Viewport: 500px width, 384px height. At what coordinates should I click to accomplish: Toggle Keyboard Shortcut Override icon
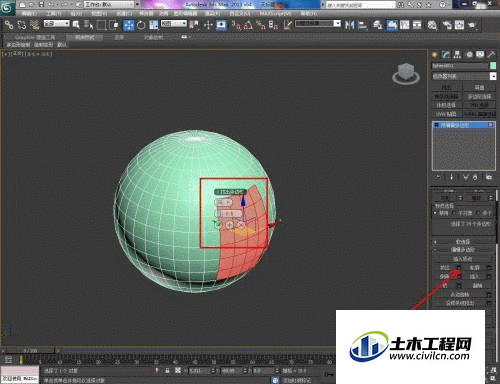tap(222, 25)
